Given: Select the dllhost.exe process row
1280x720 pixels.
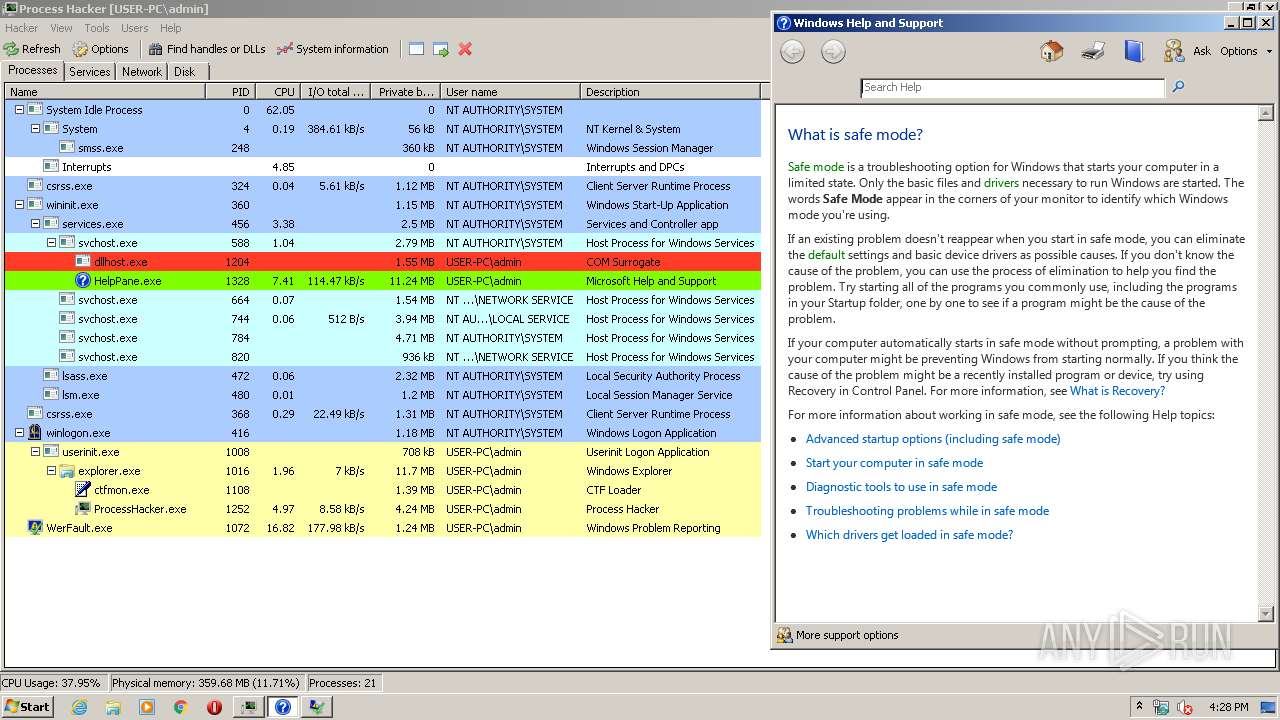Looking at the screenshot, I should (383, 262).
